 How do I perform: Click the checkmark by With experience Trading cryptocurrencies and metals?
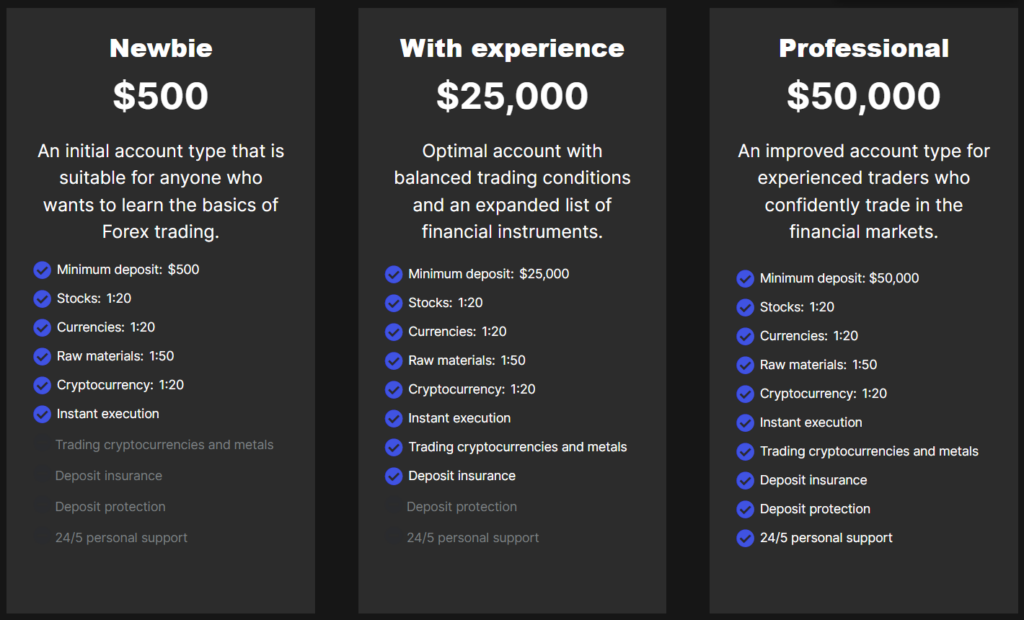(394, 447)
